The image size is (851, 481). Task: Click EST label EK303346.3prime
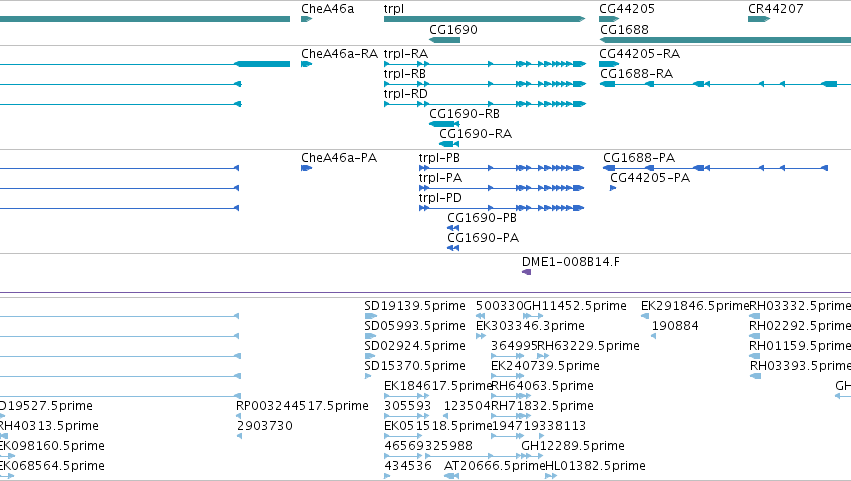pos(530,326)
